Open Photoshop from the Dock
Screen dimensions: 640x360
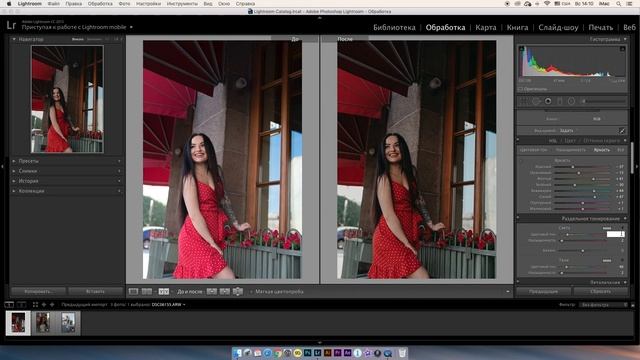tap(307, 353)
